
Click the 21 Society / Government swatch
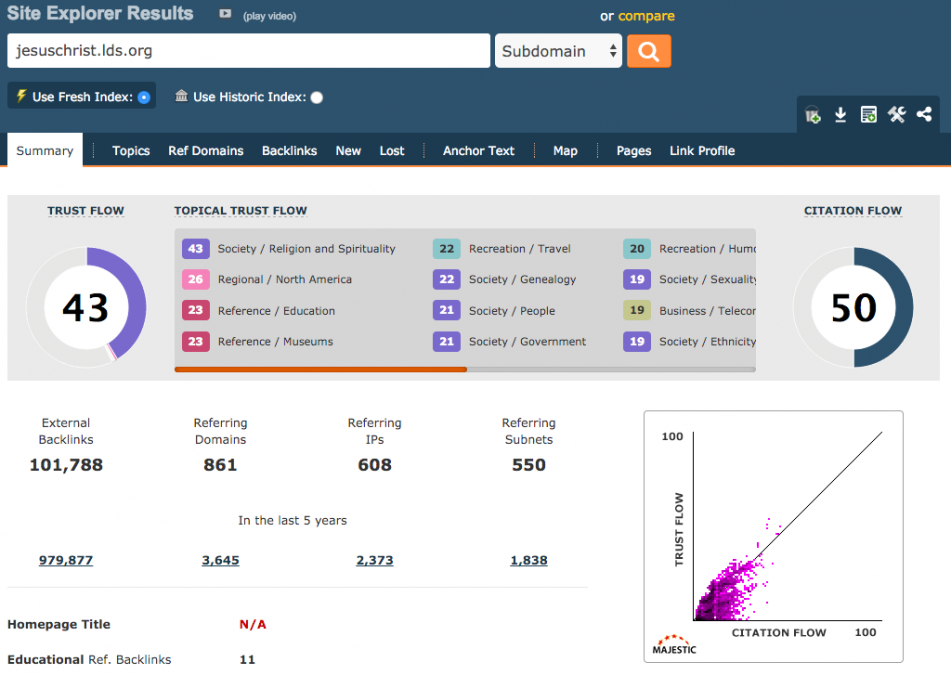pos(446,341)
